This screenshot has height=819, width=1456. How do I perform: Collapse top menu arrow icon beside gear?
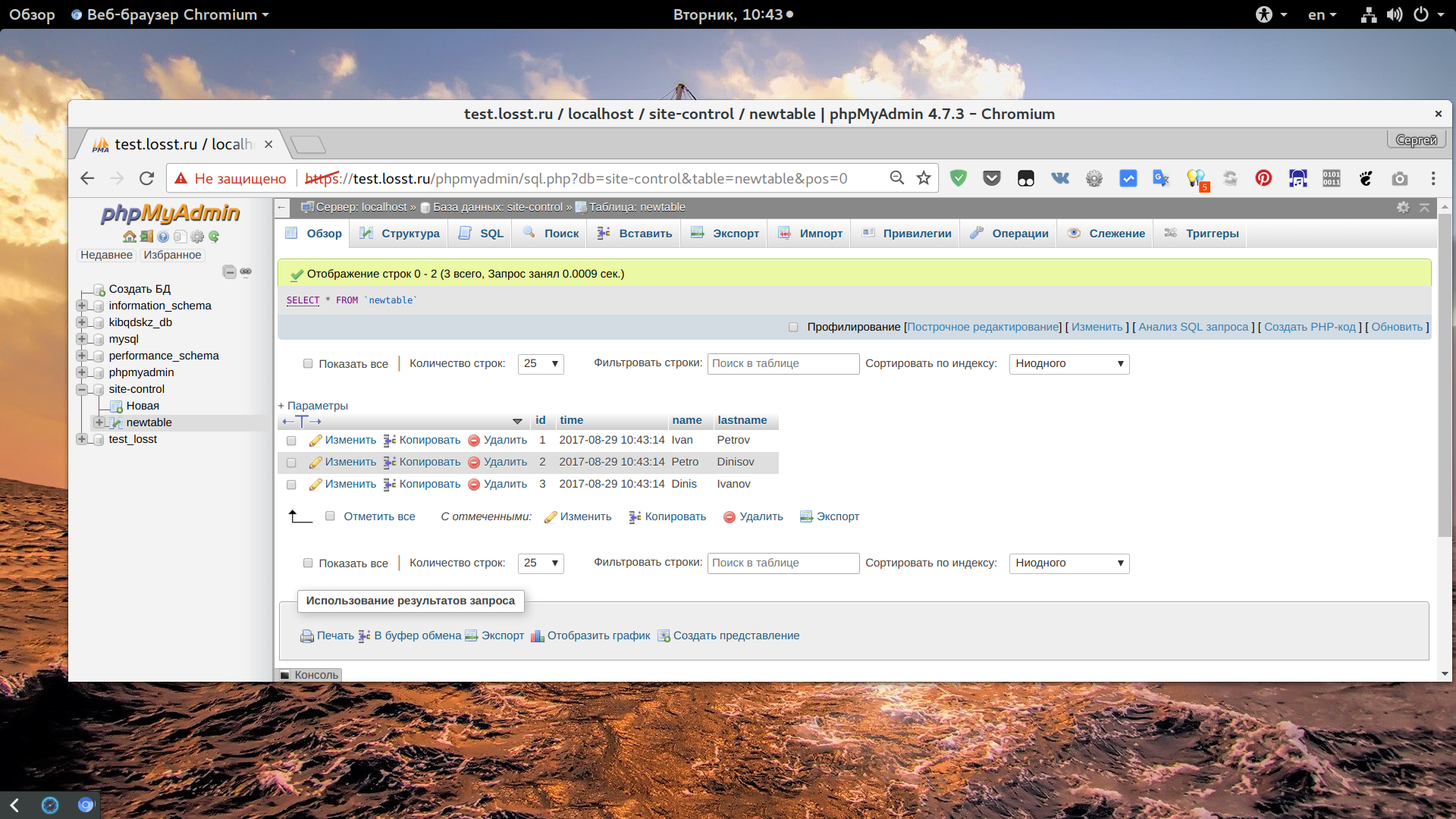(1424, 207)
